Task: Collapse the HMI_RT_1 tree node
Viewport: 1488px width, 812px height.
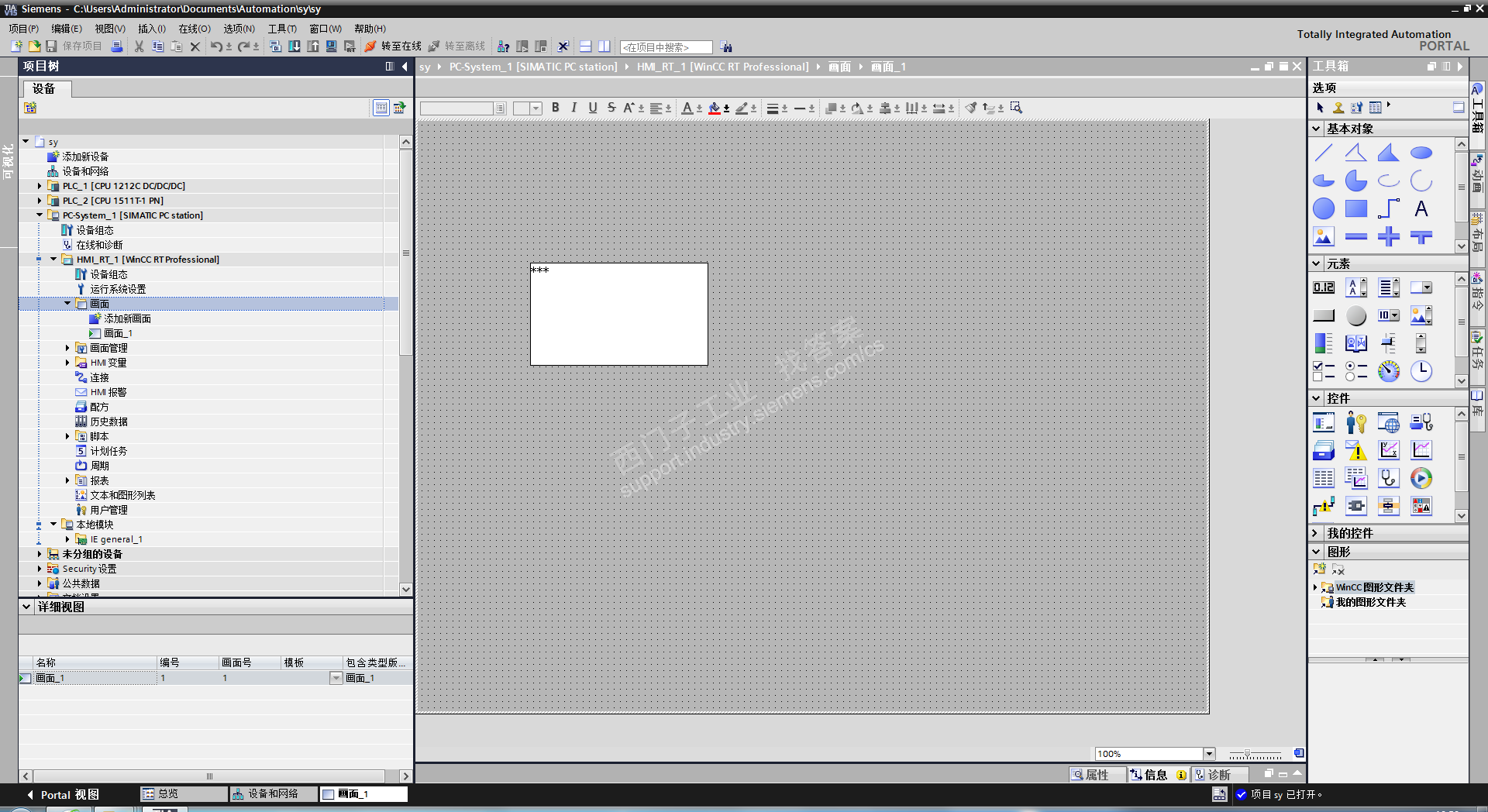Action: click(x=53, y=260)
